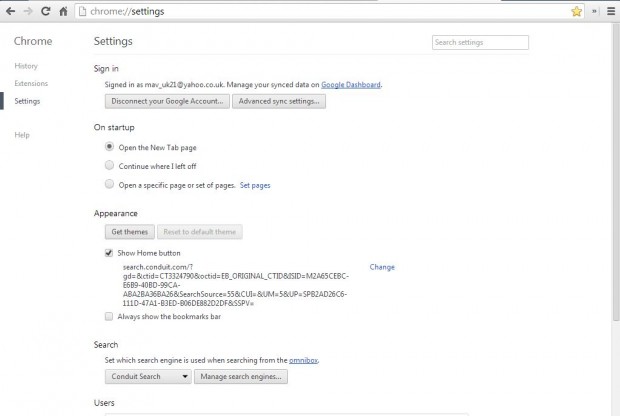The width and height of the screenshot is (620, 416).
Task: Click 'Manage search engines...' button
Action: point(241,376)
